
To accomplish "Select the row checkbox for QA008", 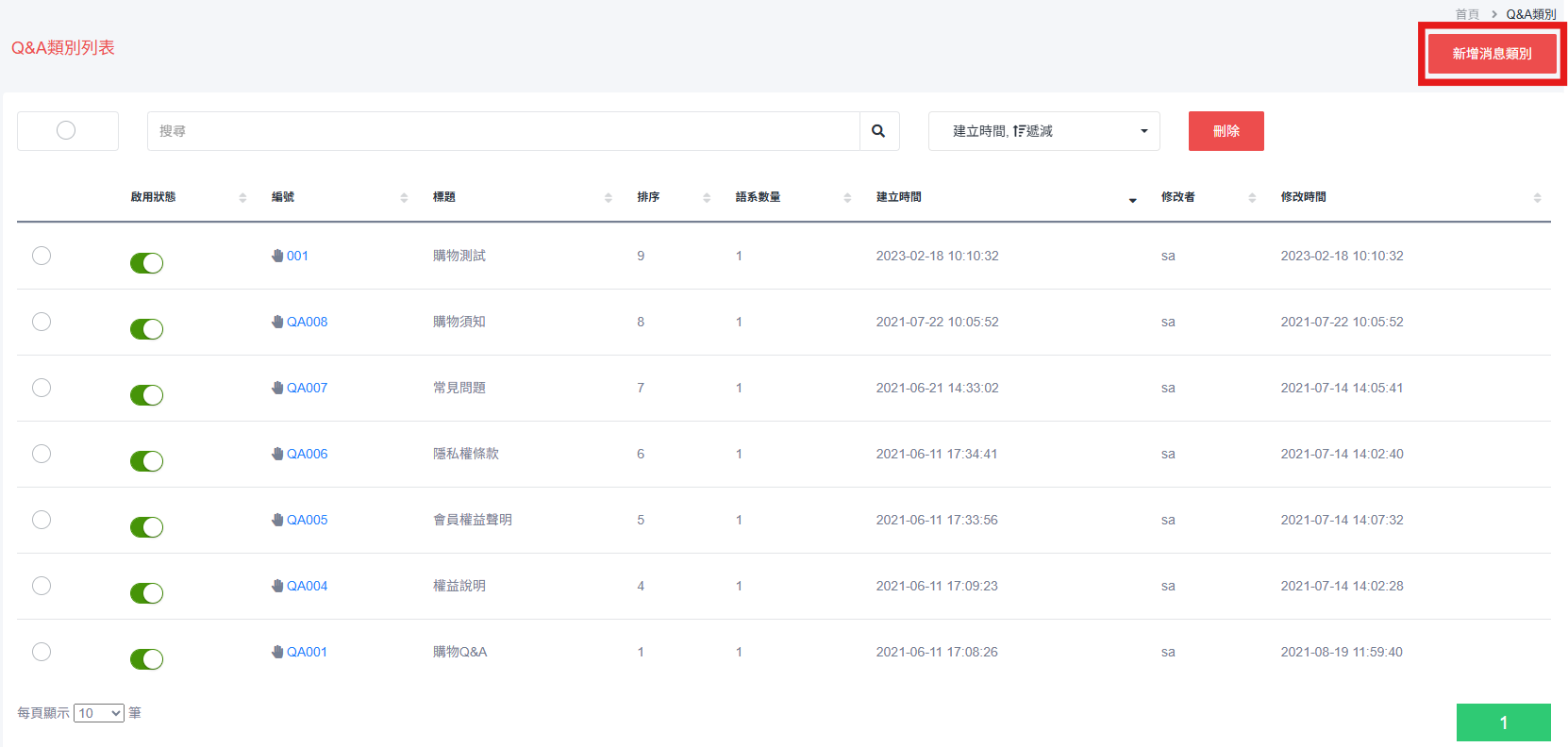I will click(42, 322).
